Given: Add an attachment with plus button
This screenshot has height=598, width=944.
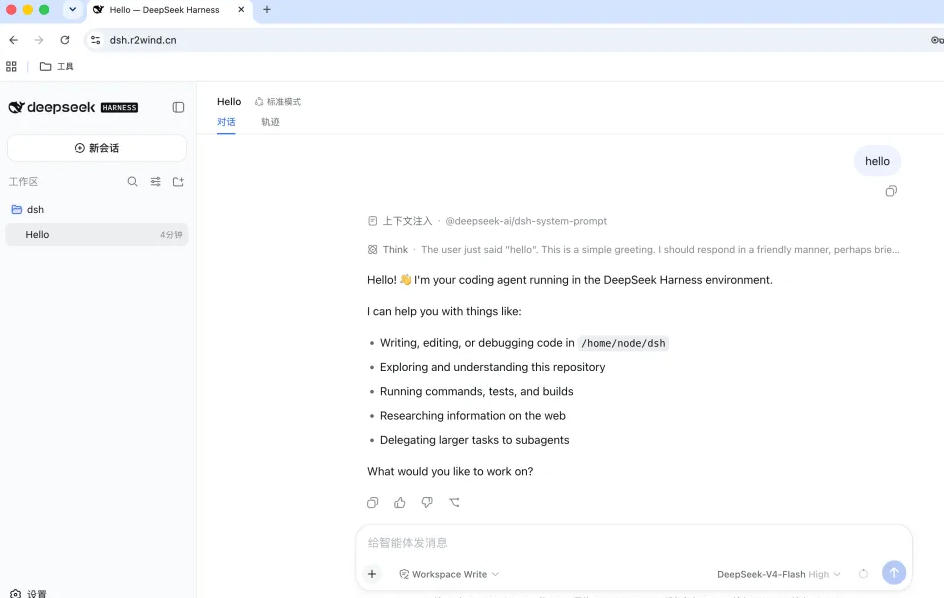Looking at the screenshot, I should (x=372, y=575).
